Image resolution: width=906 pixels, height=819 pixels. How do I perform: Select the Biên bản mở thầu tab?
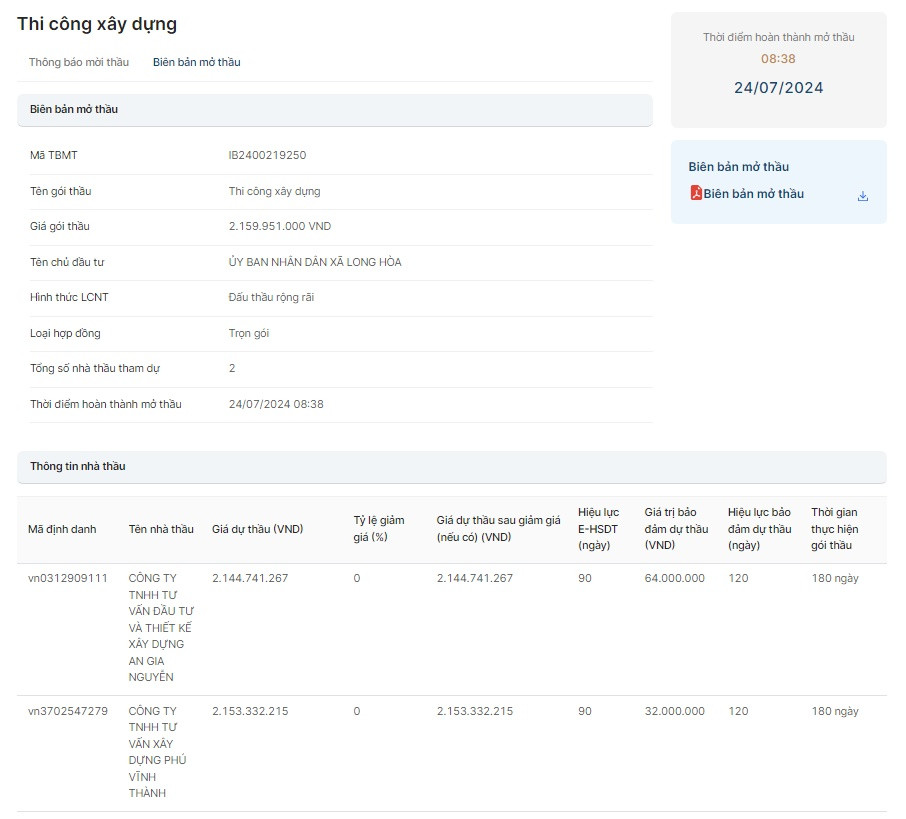pos(196,62)
